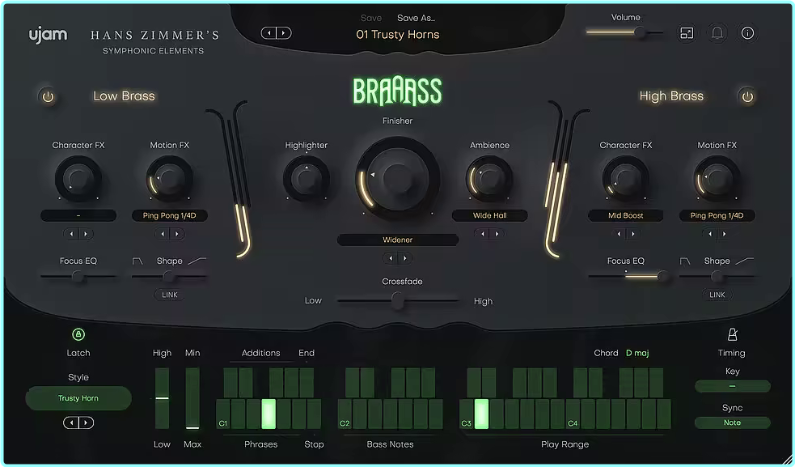Screen dimensions: 795x467
Task: Open High Brass Ping Pong 1/4D dropdown
Action: [x=717, y=215]
